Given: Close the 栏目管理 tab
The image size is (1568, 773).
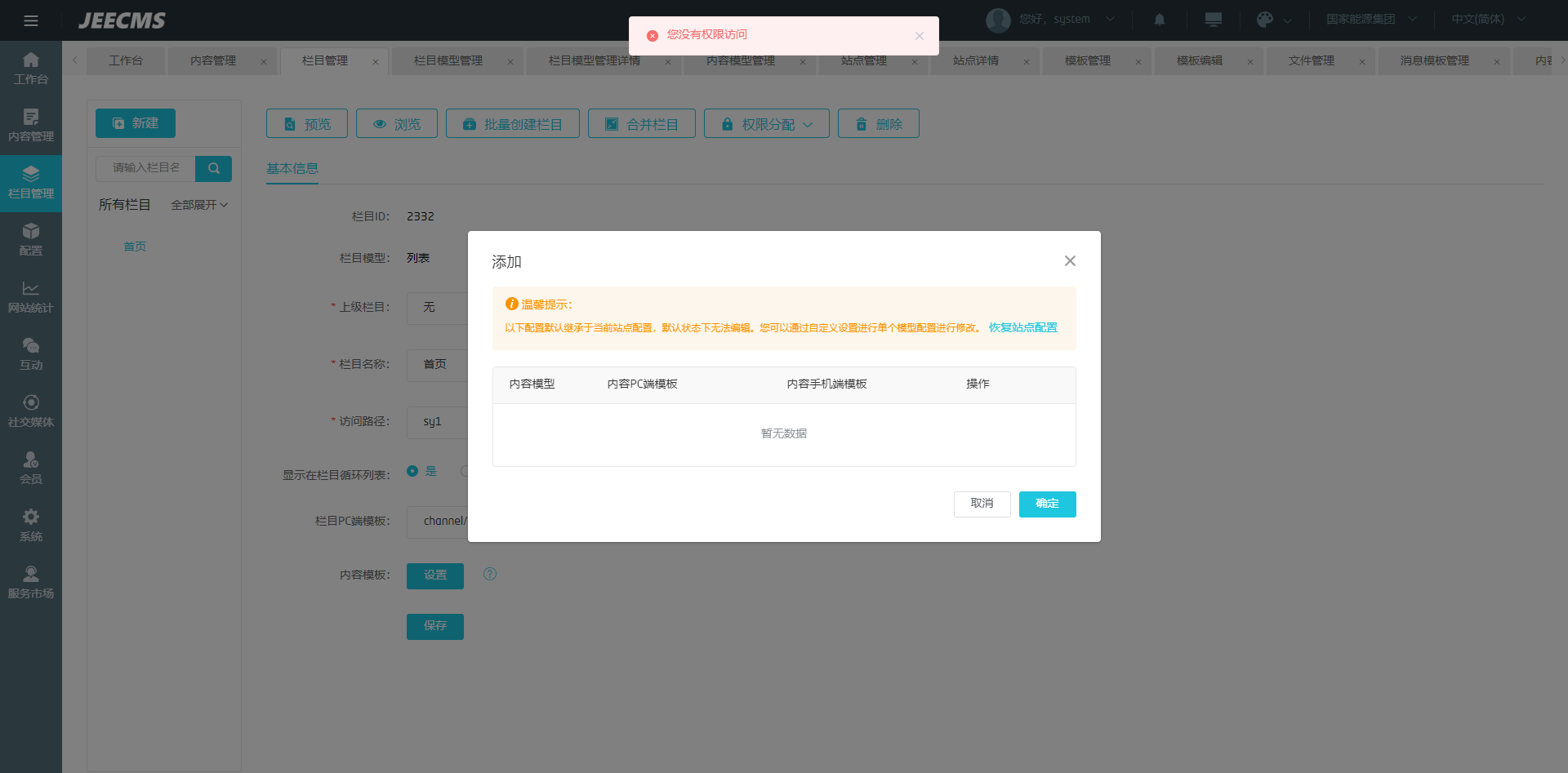Looking at the screenshot, I should [x=376, y=62].
